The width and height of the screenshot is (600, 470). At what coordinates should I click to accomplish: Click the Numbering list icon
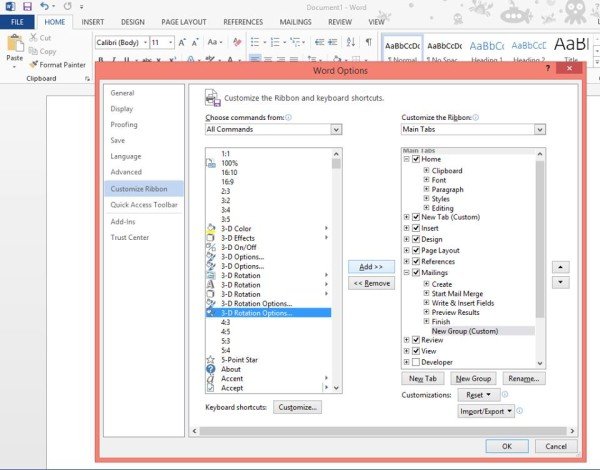click(275, 42)
